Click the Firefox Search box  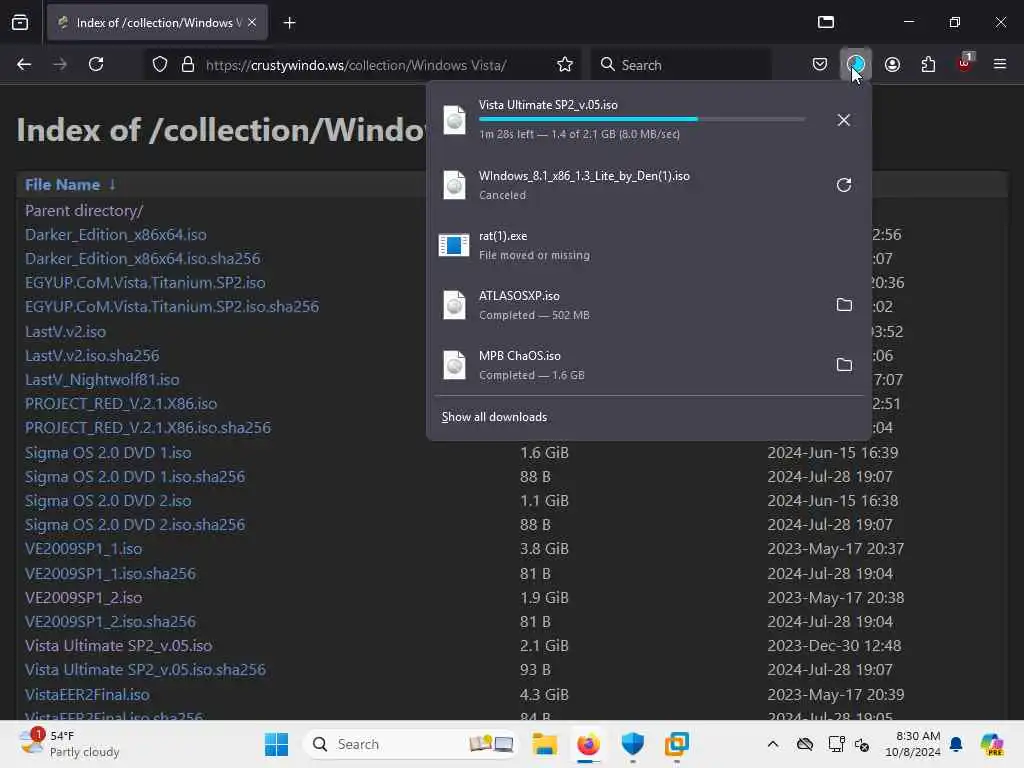[681, 65]
